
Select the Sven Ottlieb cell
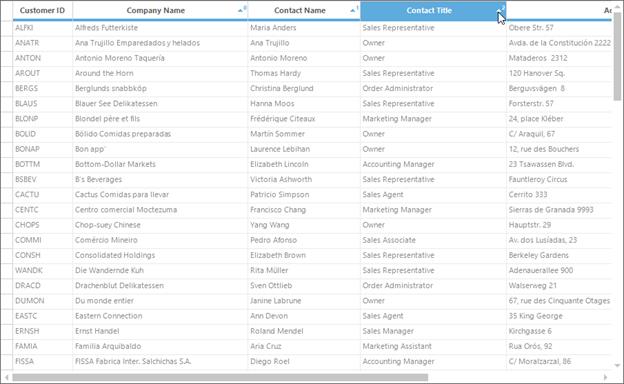pos(304,285)
